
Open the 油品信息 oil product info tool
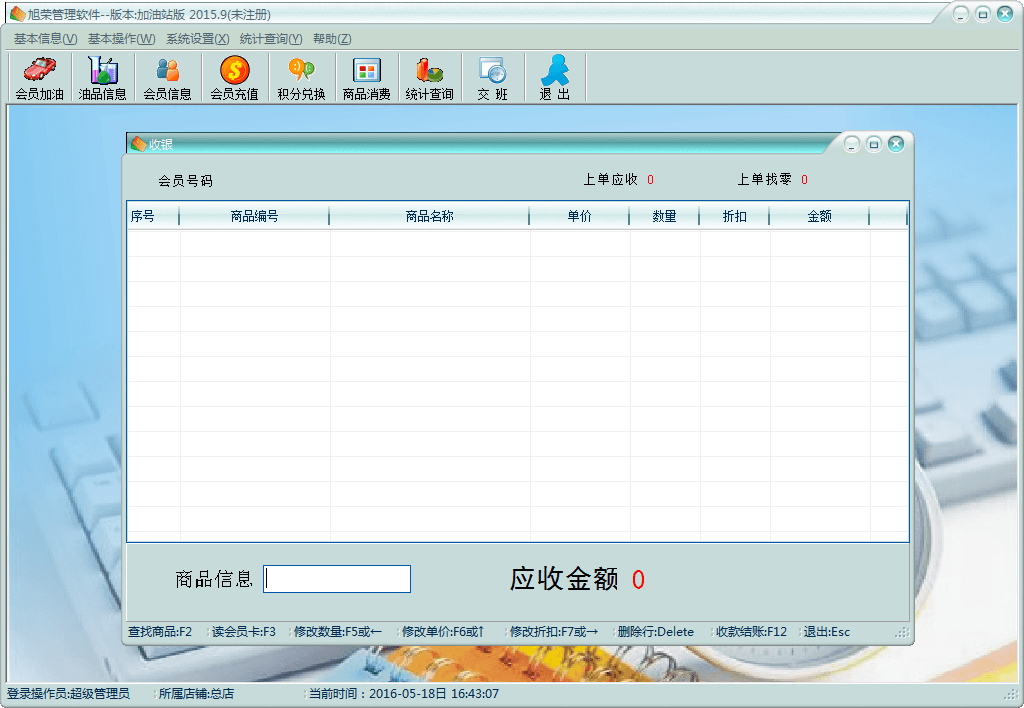coord(103,77)
